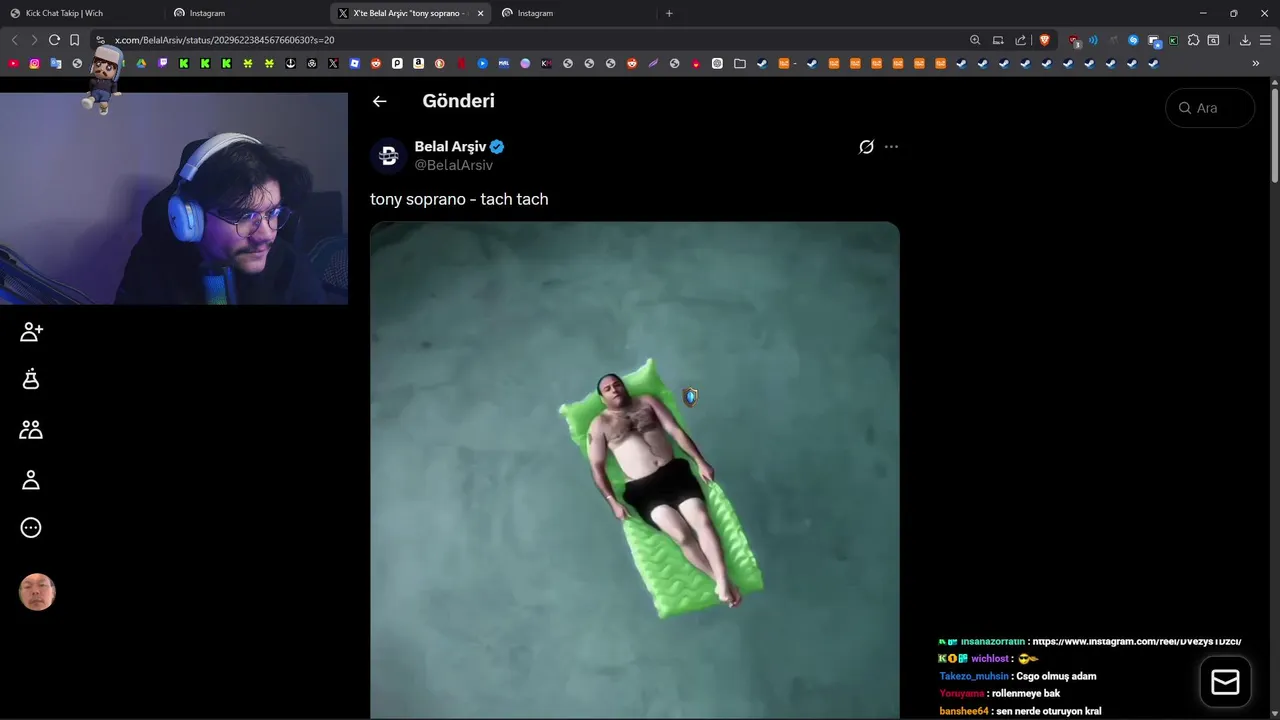
Task: Click the blue sound-waves extension icon
Action: coord(1093,40)
